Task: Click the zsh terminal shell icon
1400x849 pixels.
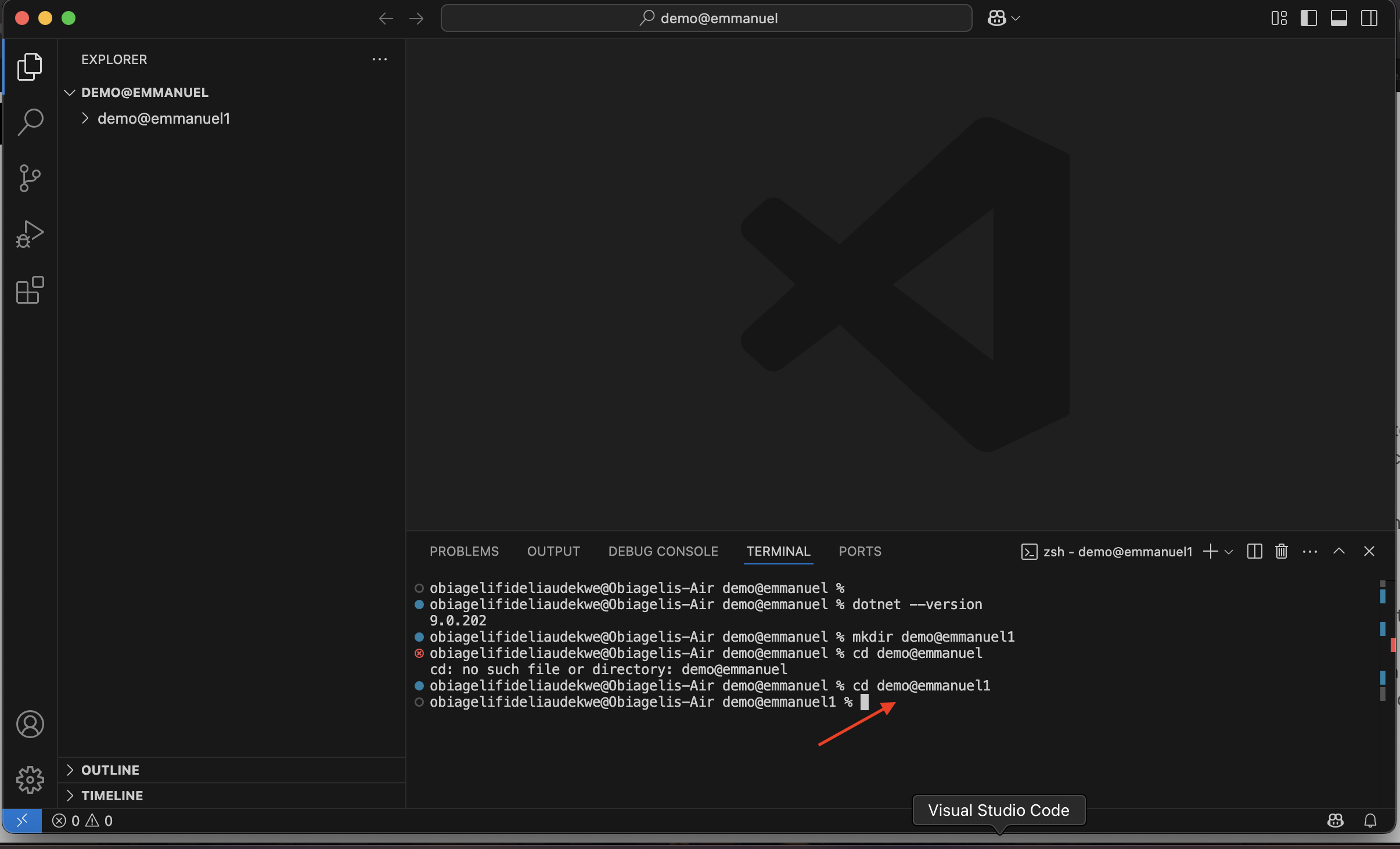Action: pos(1029,552)
